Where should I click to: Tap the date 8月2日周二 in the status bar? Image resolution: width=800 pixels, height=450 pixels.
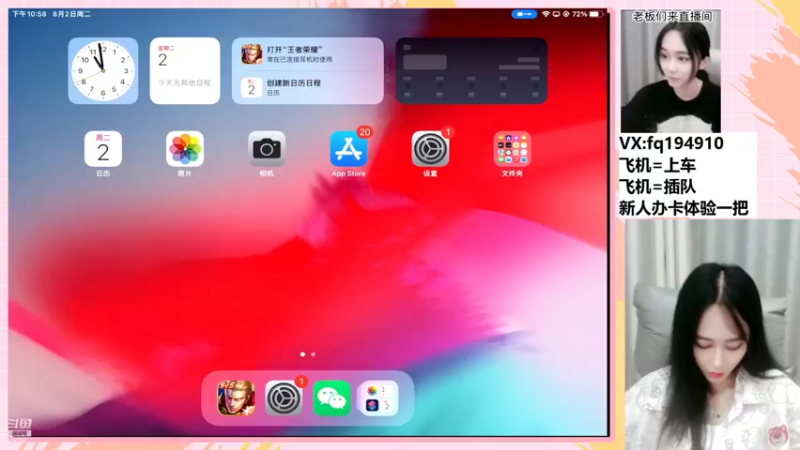71,14
